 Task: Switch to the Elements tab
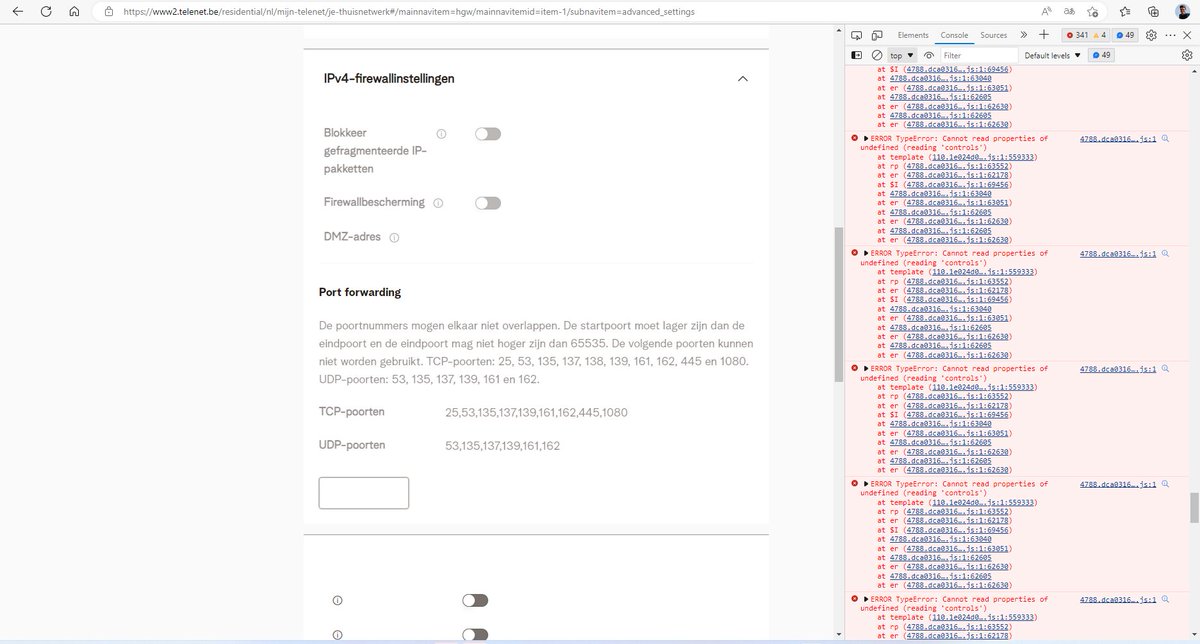[x=913, y=35]
